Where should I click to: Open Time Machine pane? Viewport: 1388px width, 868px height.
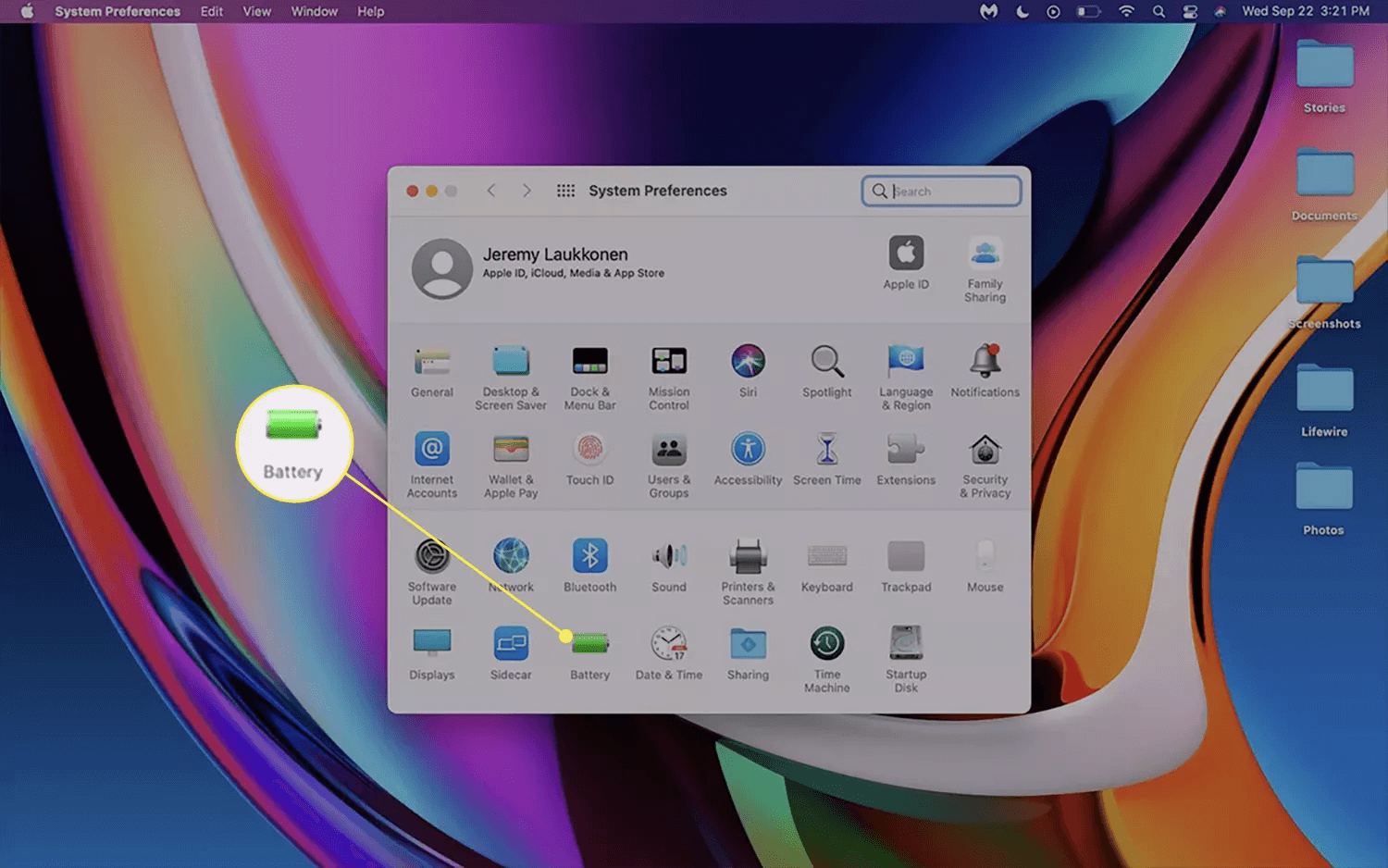point(827,660)
